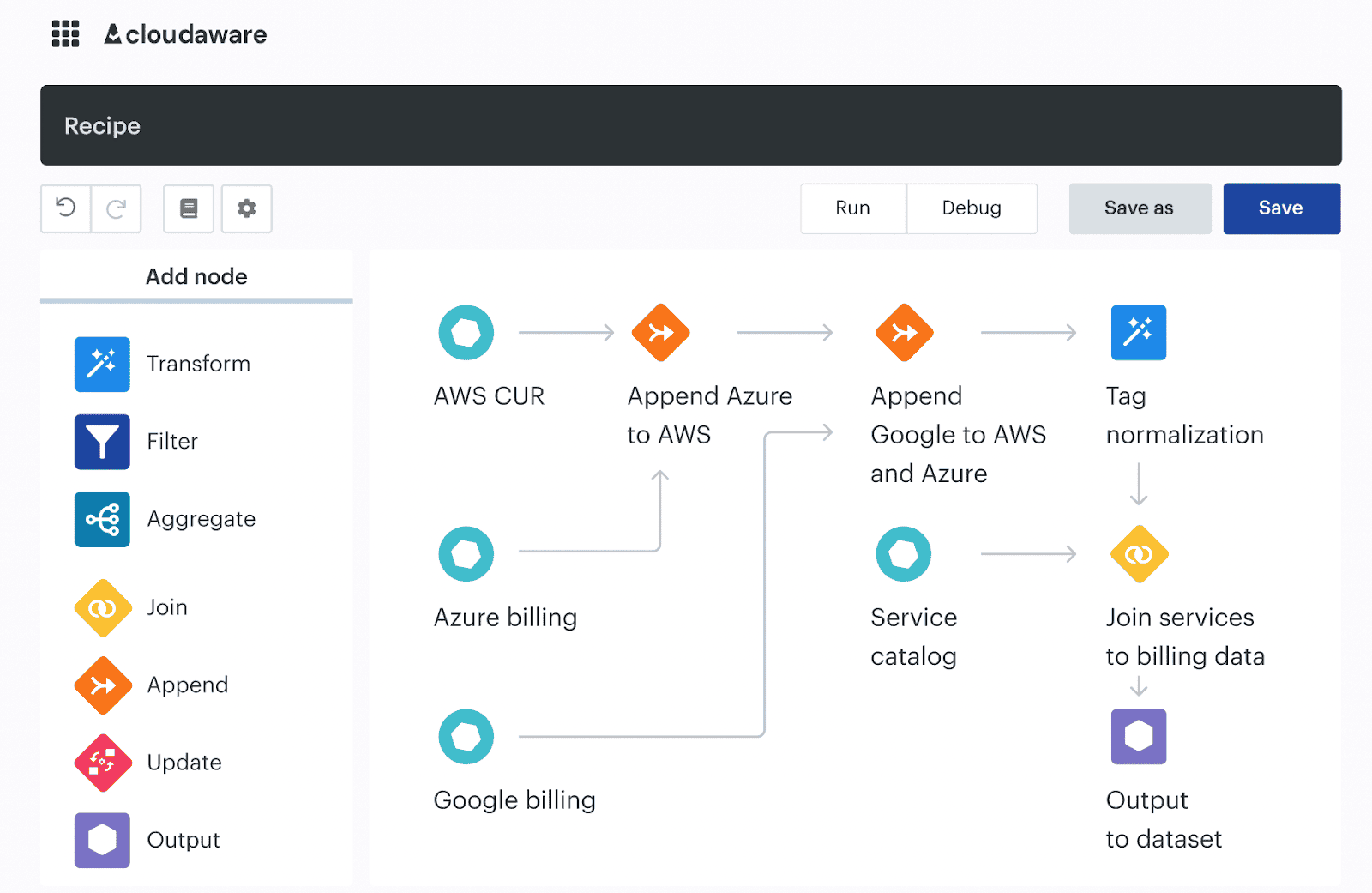This screenshot has height=893, width=1372.
Task: Pick the Aggregate node icon
Action: pos(102,519)
